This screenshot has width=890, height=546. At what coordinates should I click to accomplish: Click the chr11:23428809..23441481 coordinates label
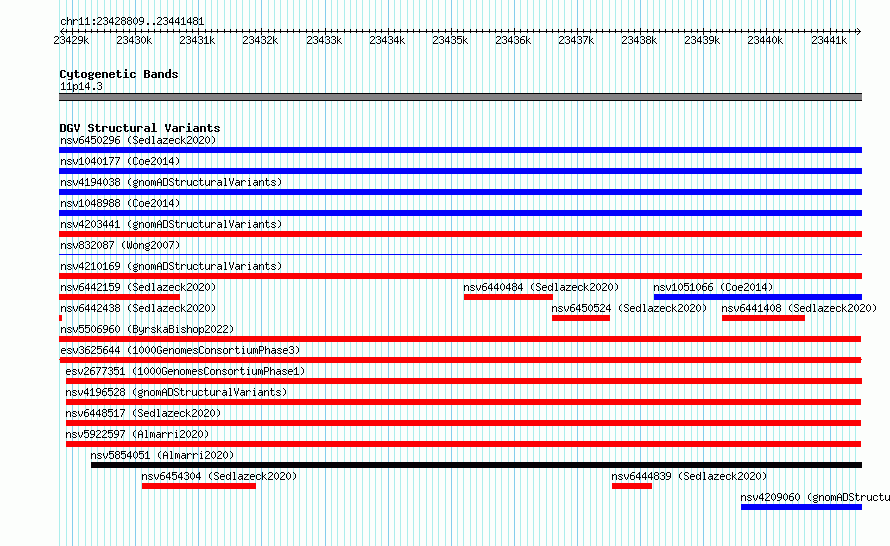pos(132,21)
